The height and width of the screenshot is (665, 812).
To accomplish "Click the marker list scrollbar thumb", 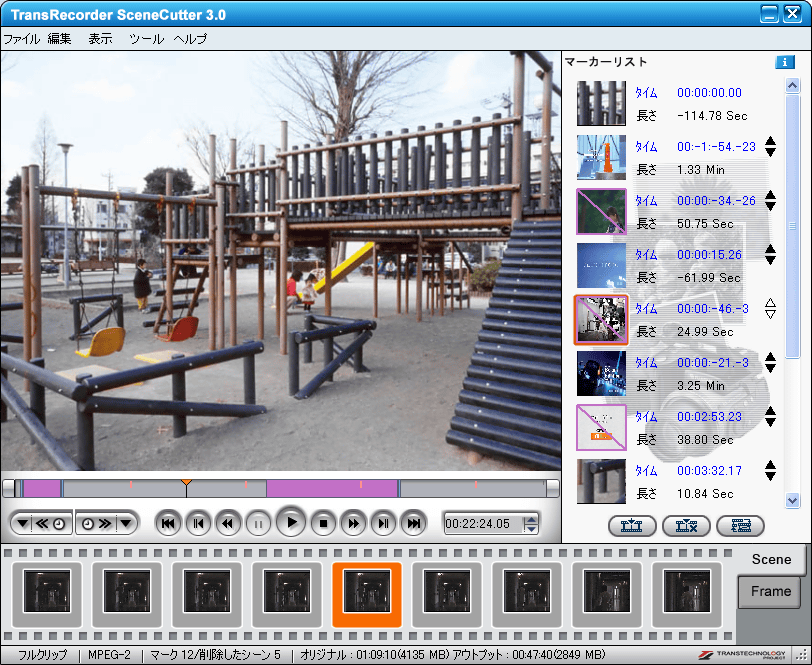I will (792, 226).
